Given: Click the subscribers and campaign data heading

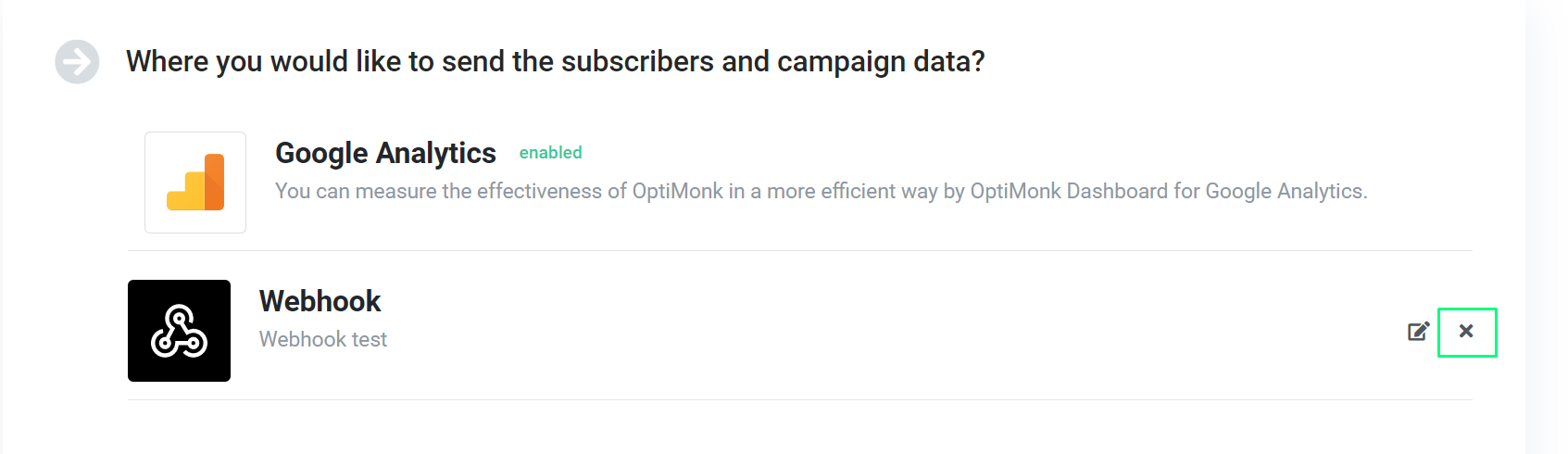Looking at the screenshot, I should click(555, 61).
